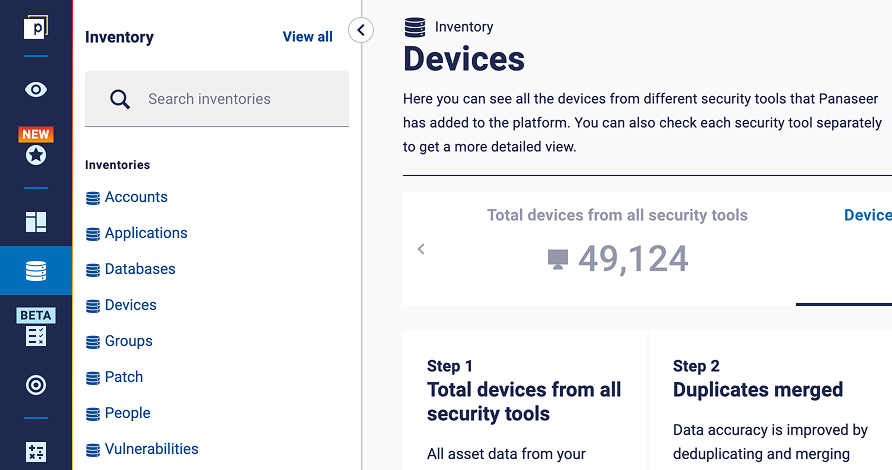This screenshot has height=470, width=892.
Task: Open the NEW star feature icon
Action: point(36,146)
